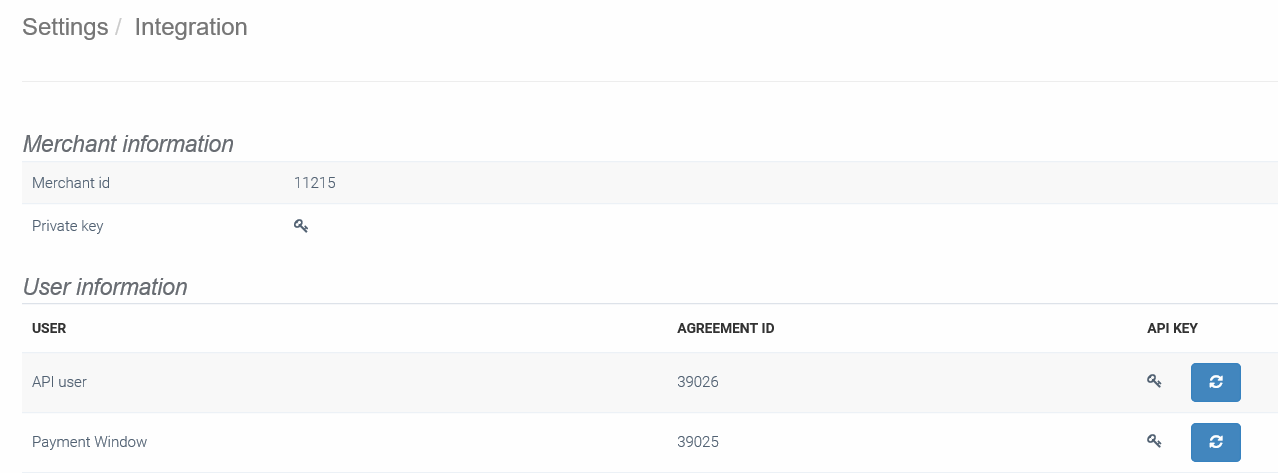Click the Integration breadcrumb item
The image size is (1278, 473).
click(190, 27)
